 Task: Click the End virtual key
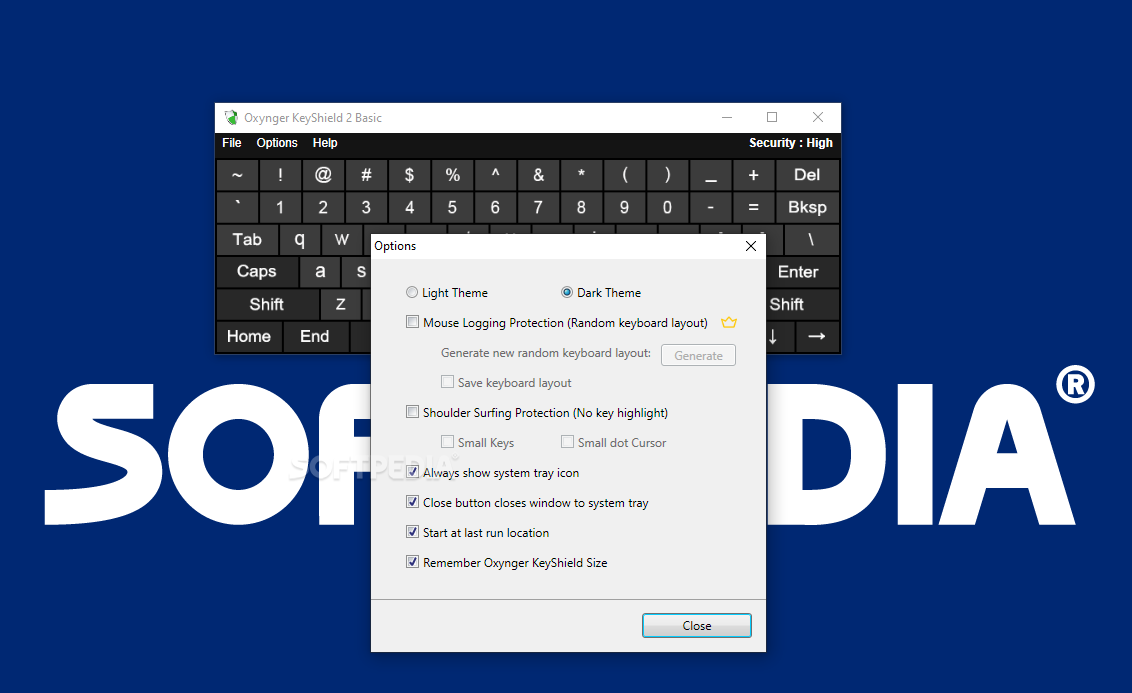tap(315, 336)
